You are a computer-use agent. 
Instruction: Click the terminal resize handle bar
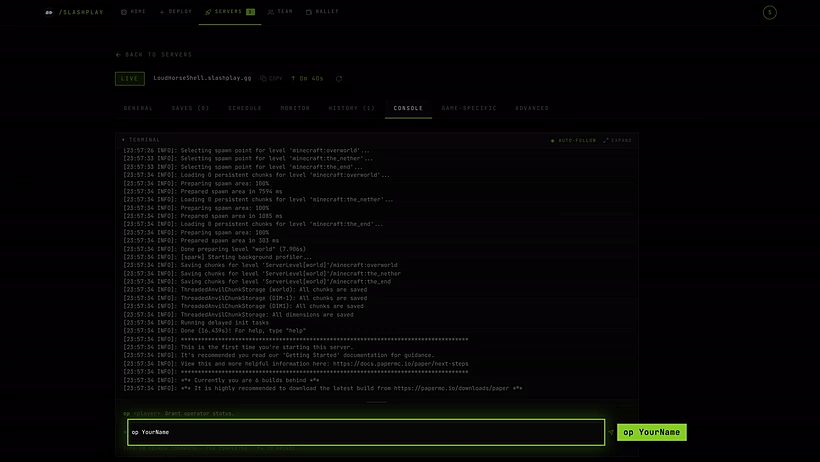pos(377,402)
